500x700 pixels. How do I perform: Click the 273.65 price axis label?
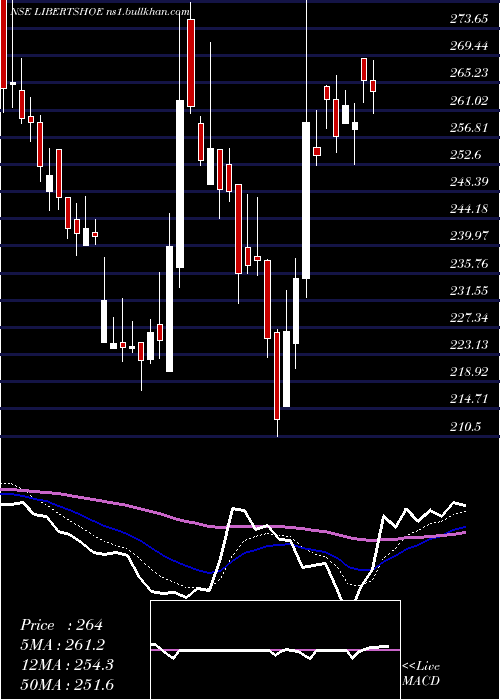pyautogui.click(x=469, y=19)
